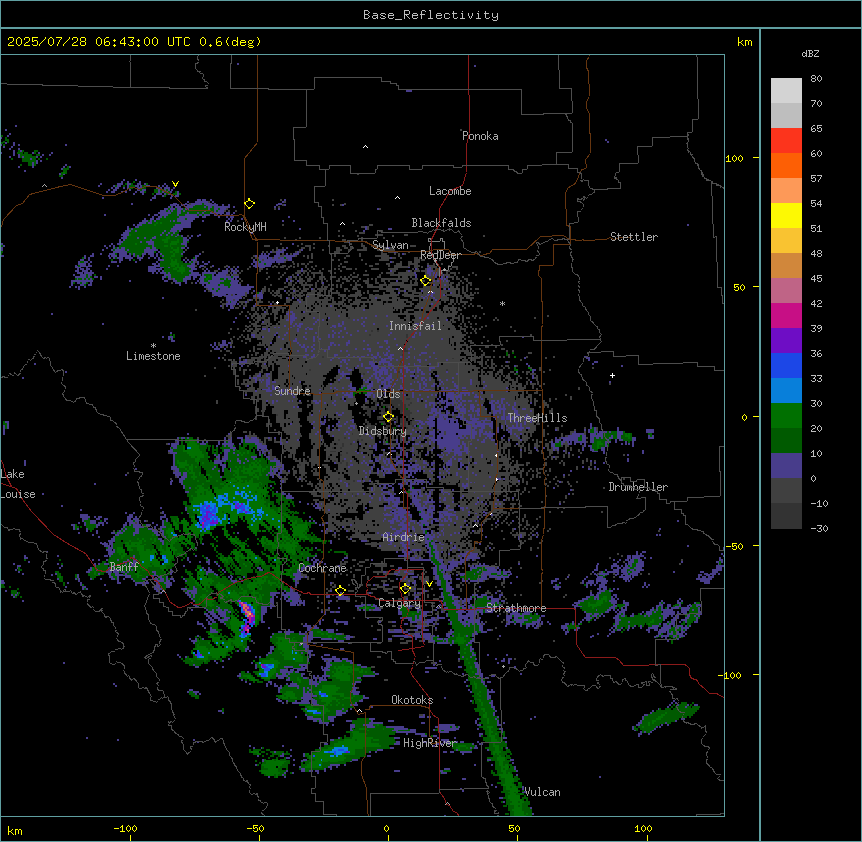
Task: Select the Didsbury label
Action: [383, 431]
